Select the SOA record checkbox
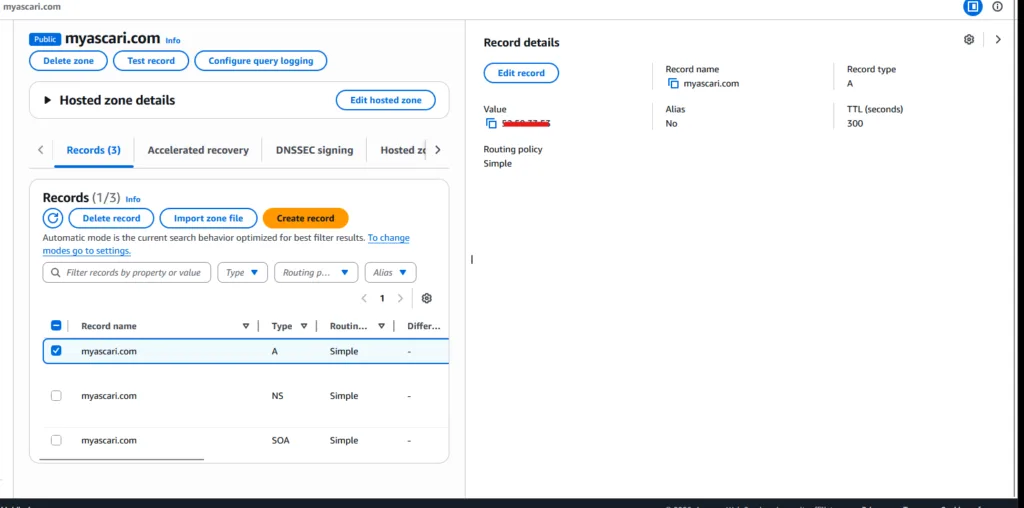 coord(56,440)
